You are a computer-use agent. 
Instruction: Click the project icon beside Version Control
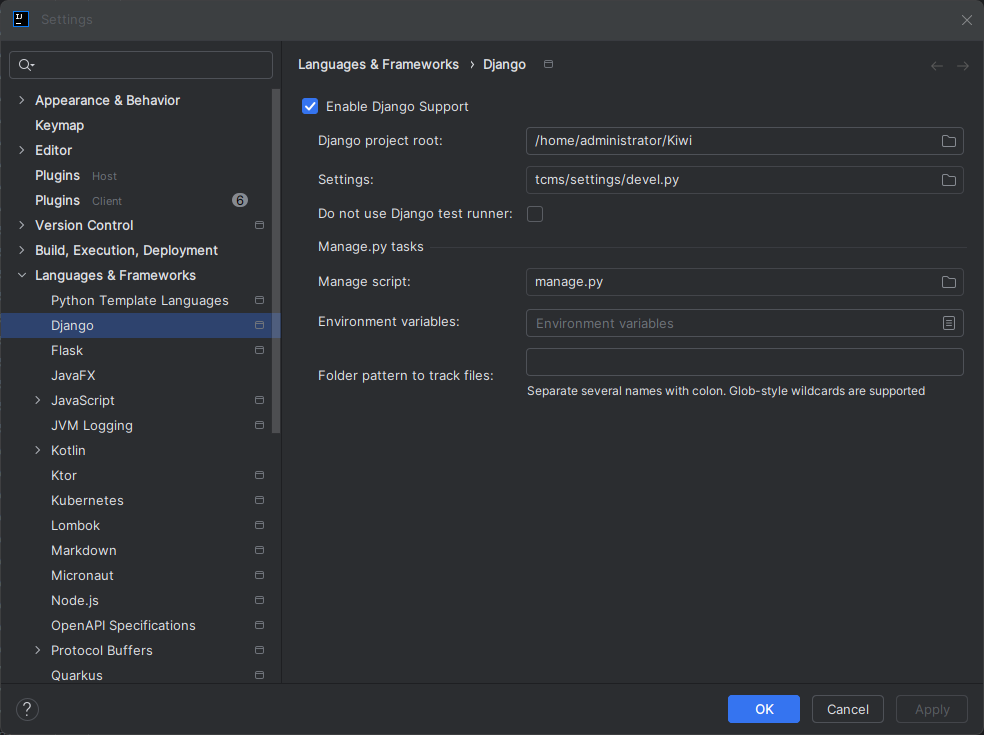259,225
